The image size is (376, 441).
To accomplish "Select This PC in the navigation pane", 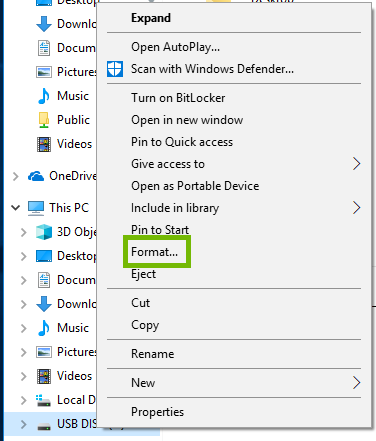I will click(x=69, y=208).
